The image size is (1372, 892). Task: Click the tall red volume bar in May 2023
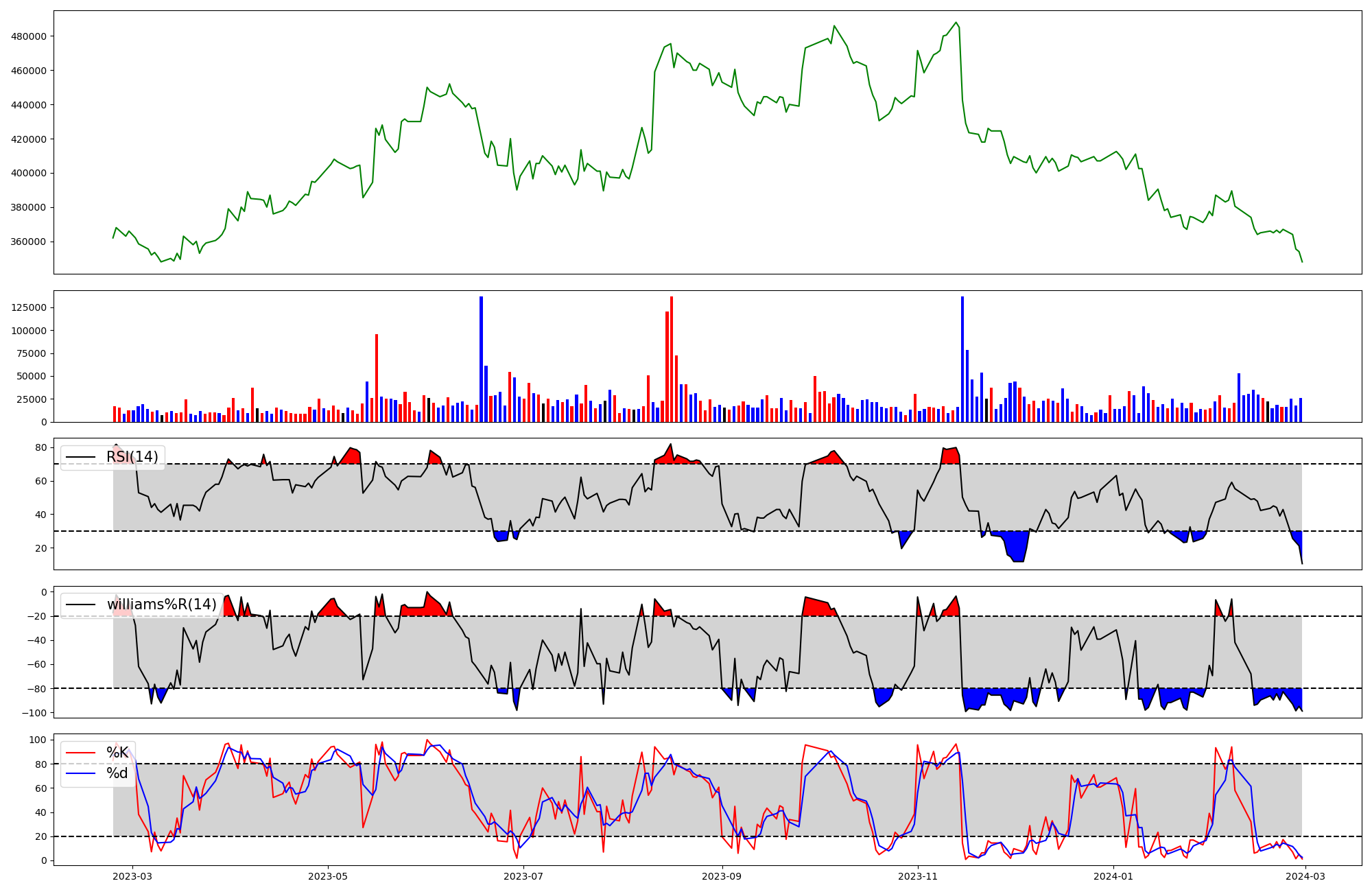coord(377,377)
